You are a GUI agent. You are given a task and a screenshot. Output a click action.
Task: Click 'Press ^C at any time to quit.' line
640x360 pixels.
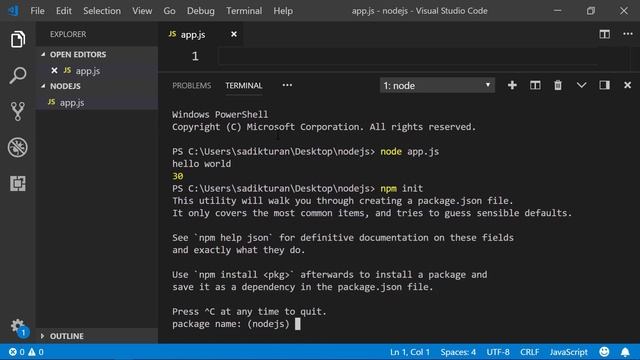[249, 312]
